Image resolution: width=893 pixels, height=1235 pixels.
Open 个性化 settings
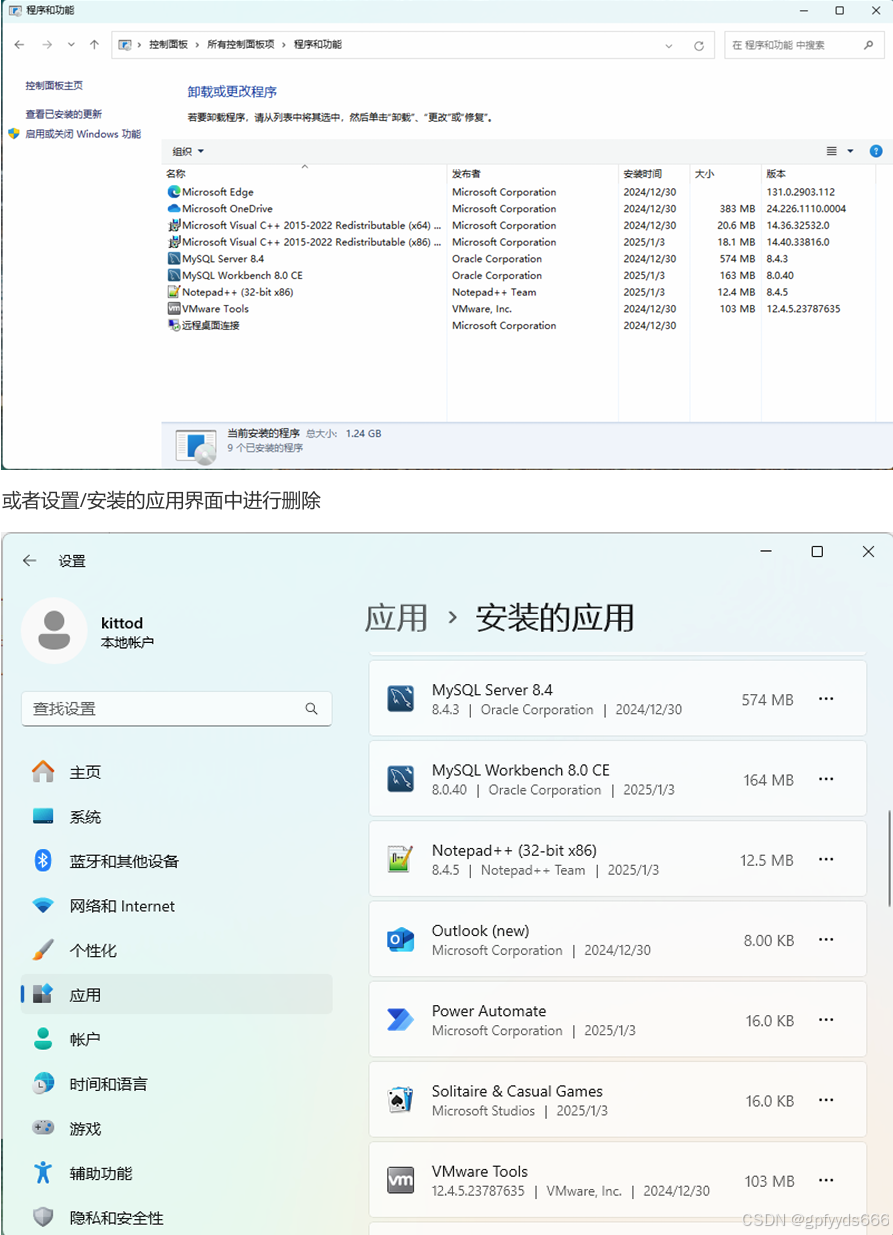177,950
